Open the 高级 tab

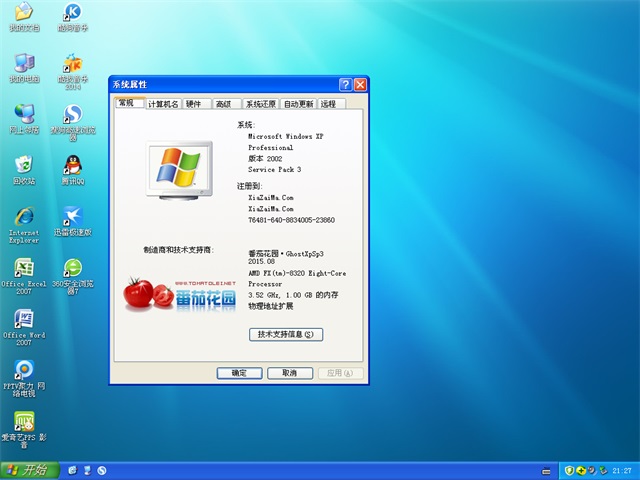224,104
